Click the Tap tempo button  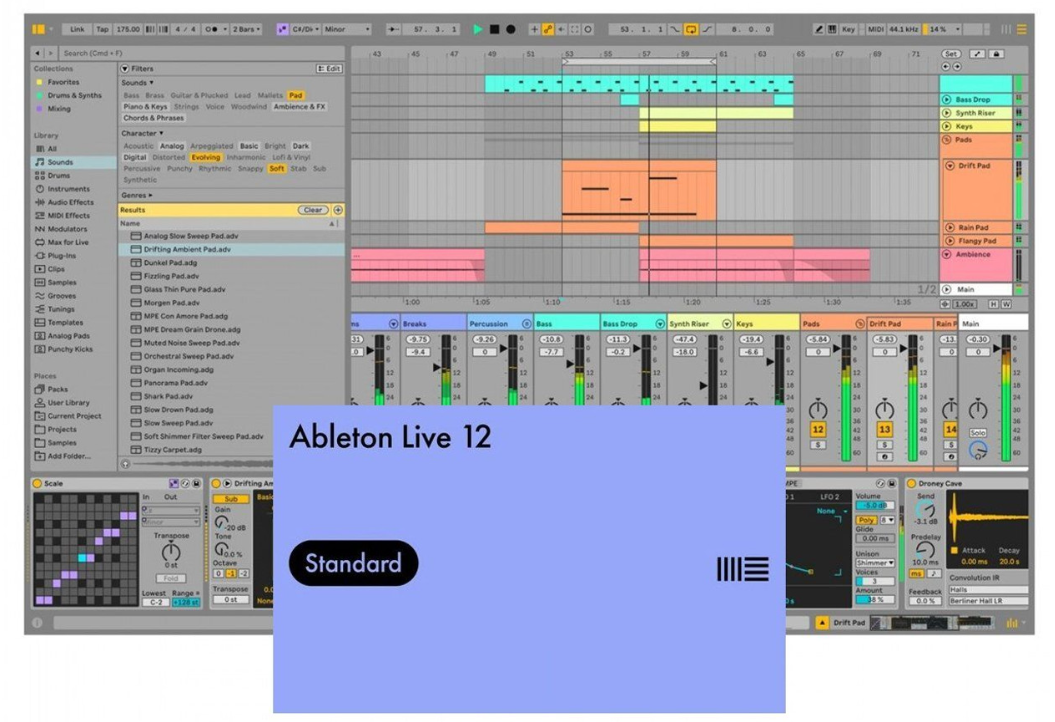coord(102,30)
